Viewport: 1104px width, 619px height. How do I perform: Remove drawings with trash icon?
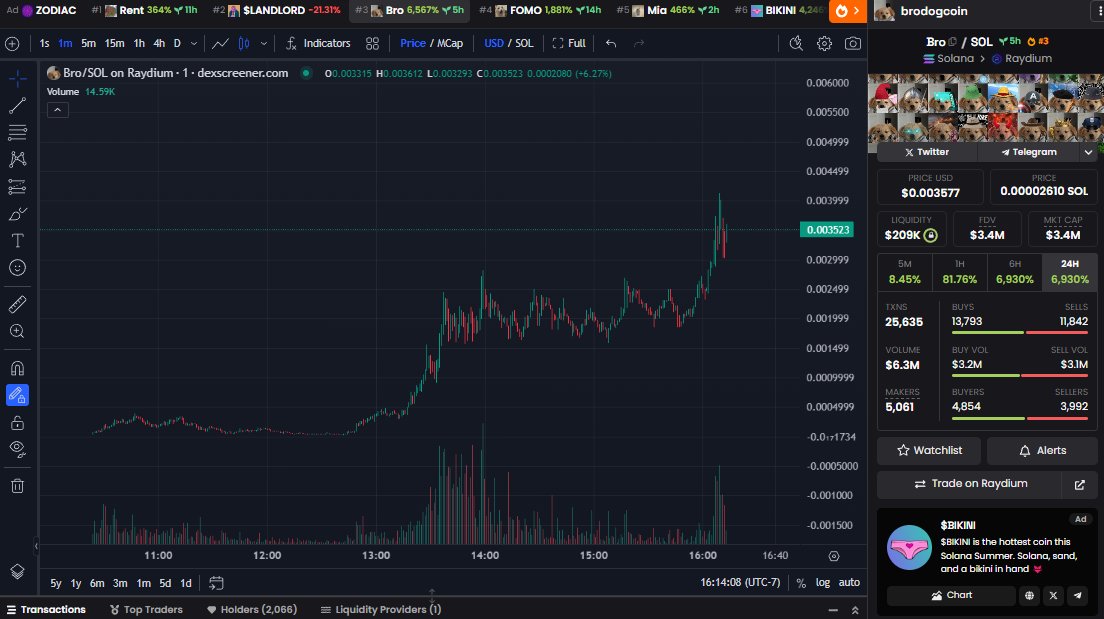click(x=18, y=486)
